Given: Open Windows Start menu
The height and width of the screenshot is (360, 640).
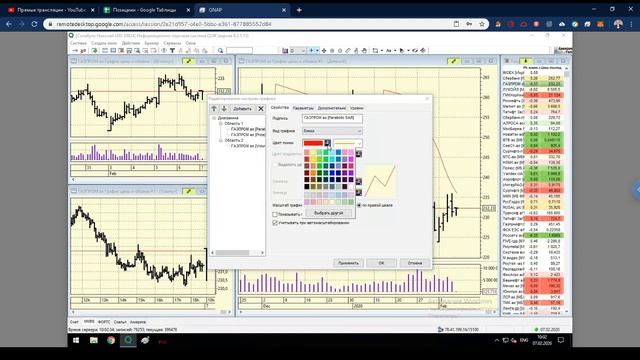Looking at the screenshot, I should pyautogui.click(x=76, y=340).
